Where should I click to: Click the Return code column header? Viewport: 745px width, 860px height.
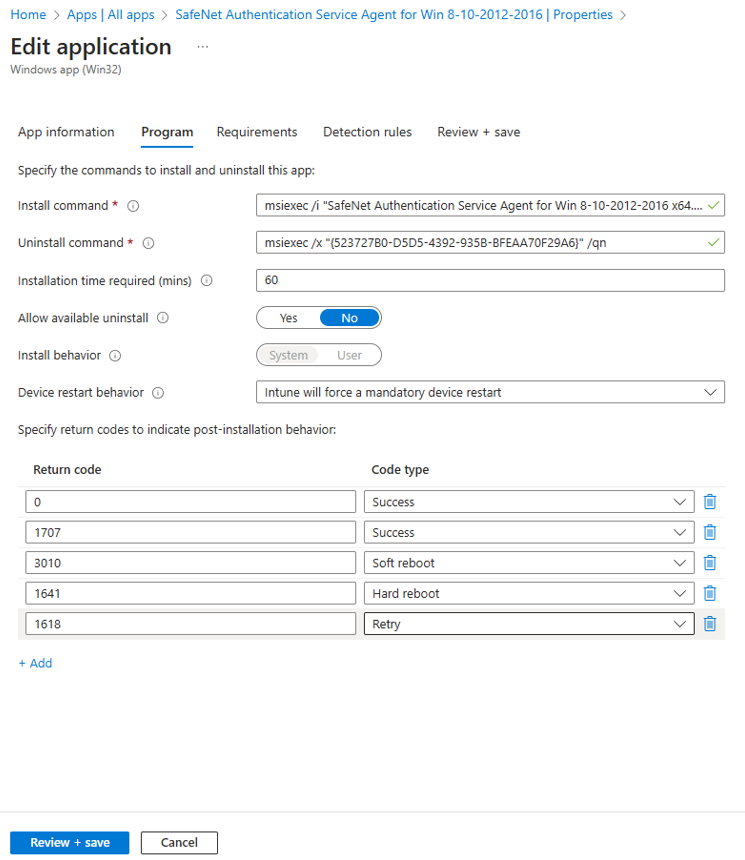click(67, 469)
